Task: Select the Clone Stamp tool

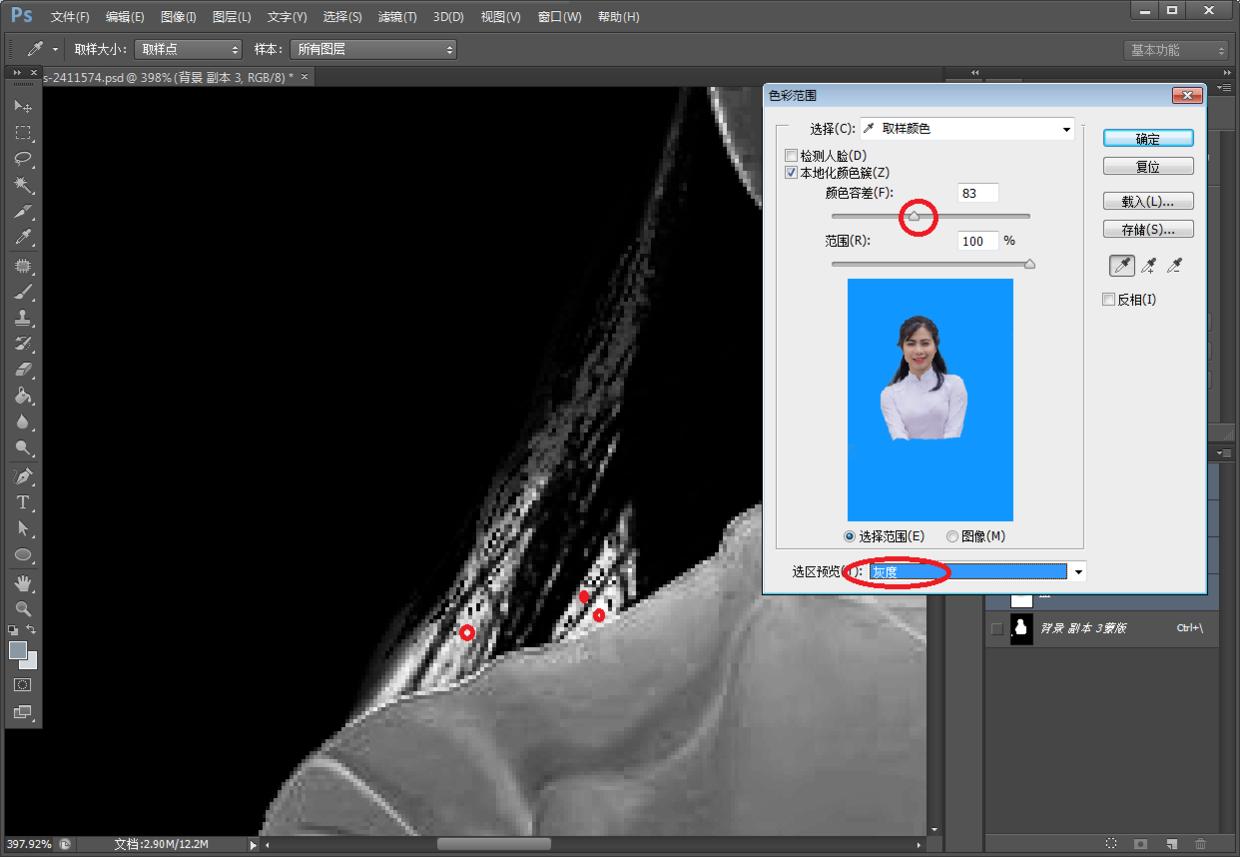Action: click(x=23, y=318)
